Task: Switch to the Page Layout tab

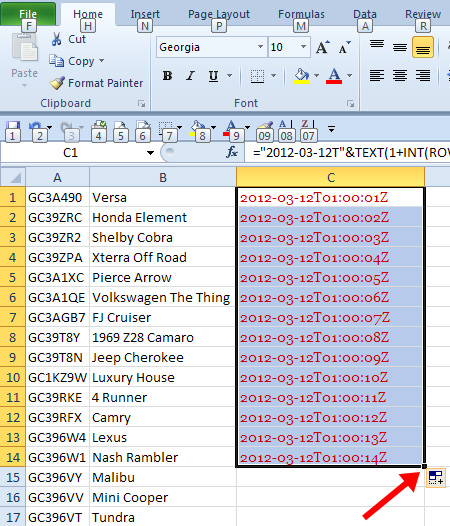Action: pyautogui.click(x=219, y=14)
